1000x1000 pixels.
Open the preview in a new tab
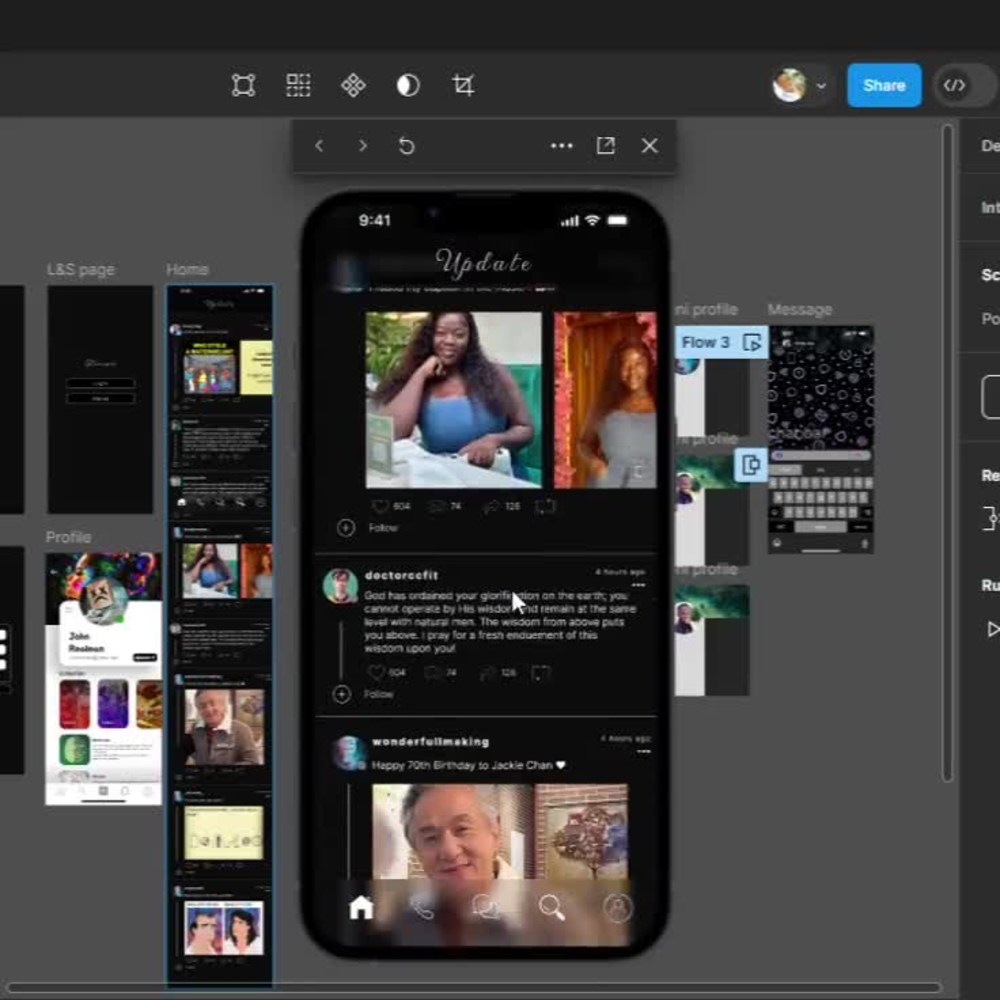pyautogui.click(x=605, y=145)
